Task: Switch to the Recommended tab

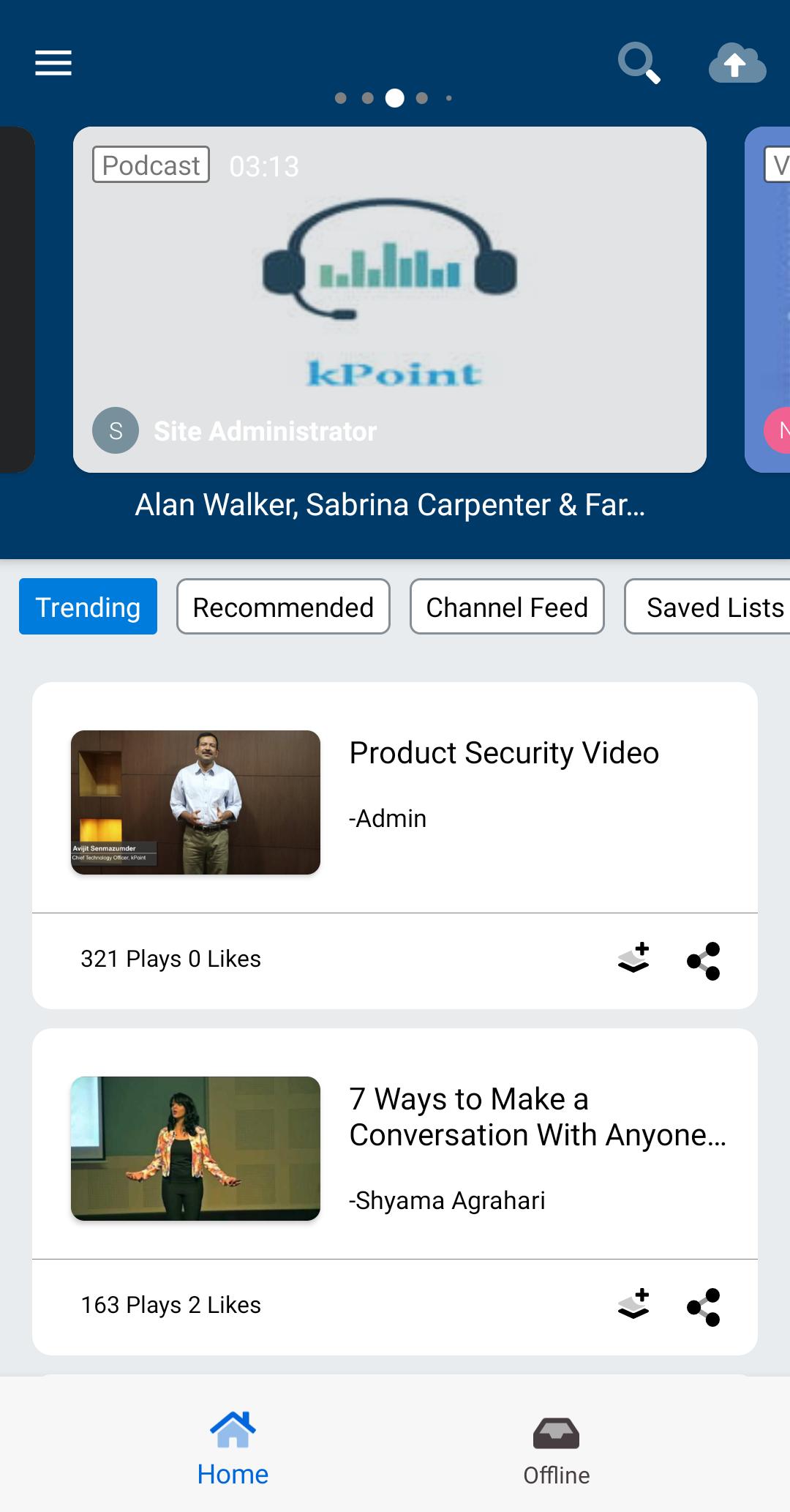Action: 283,607
